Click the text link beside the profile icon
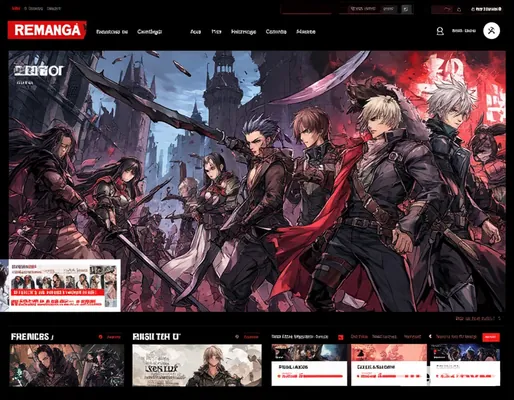514x400 pixels. coord(464,31)
